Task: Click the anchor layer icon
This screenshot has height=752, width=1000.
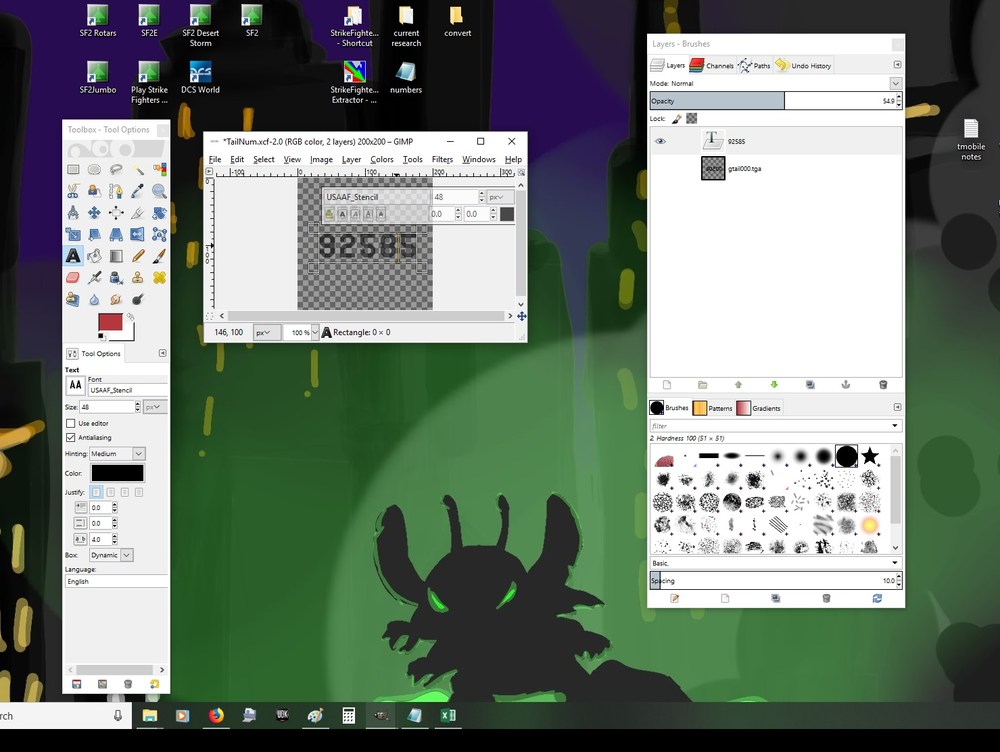Action: coord(846,385)
